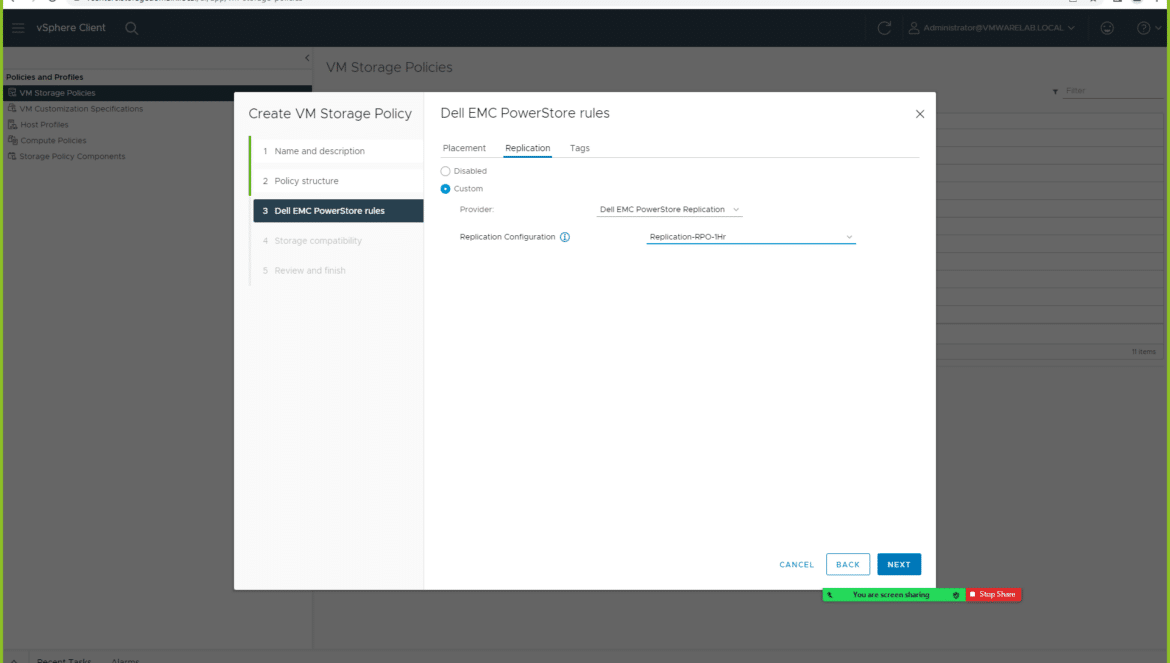Switch to the Placement tab
1170x663 pixels.
pos(464,148)
